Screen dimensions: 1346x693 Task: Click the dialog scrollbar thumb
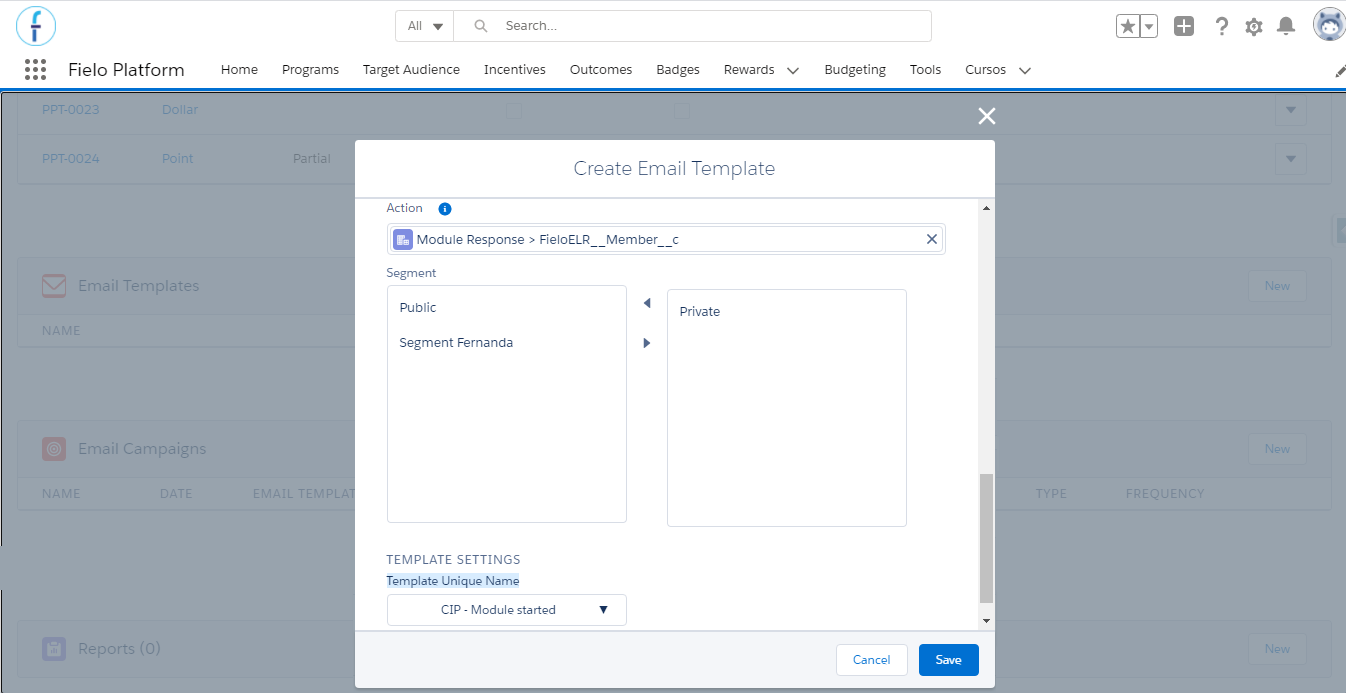[987, 538]
